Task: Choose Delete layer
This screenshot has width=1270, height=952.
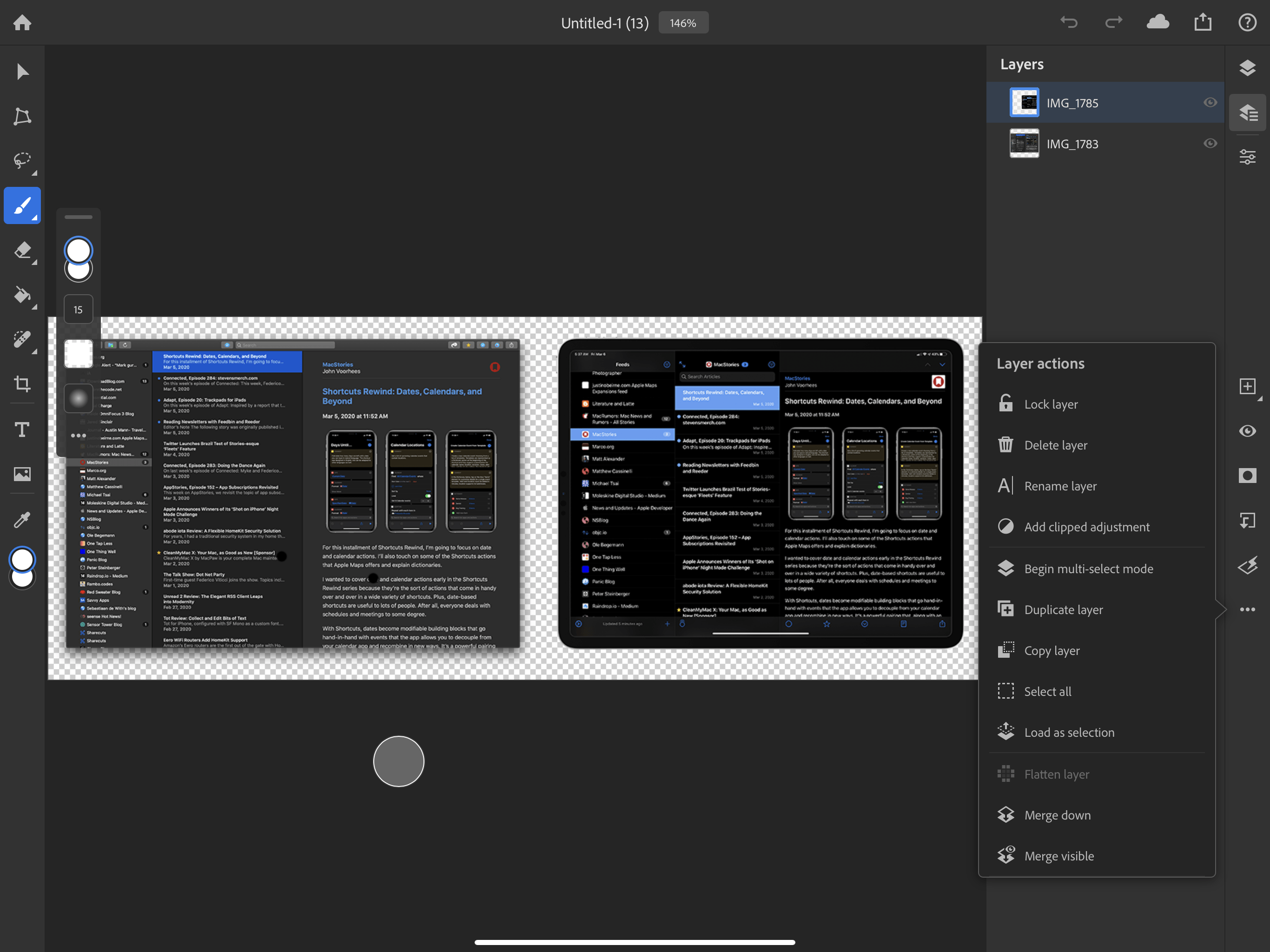Action: click(1097, 445)
